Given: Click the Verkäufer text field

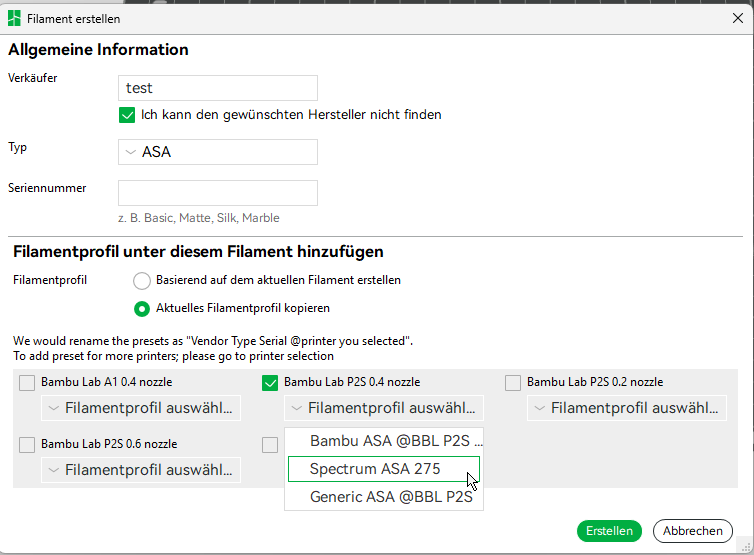Looking at the screenshot, I should (217, 88).
